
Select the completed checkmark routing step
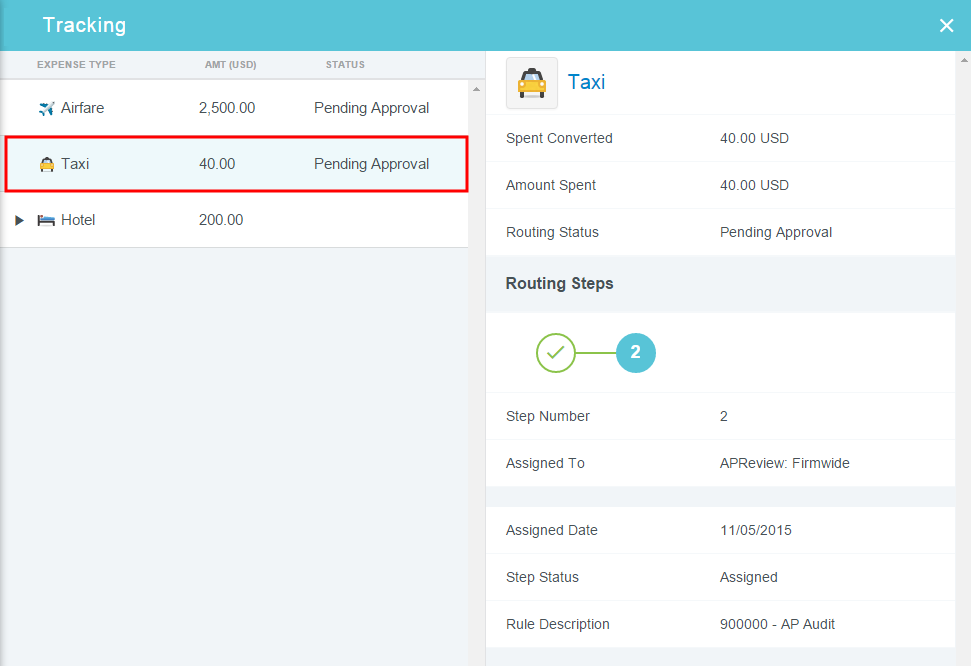tap(556, 352)
